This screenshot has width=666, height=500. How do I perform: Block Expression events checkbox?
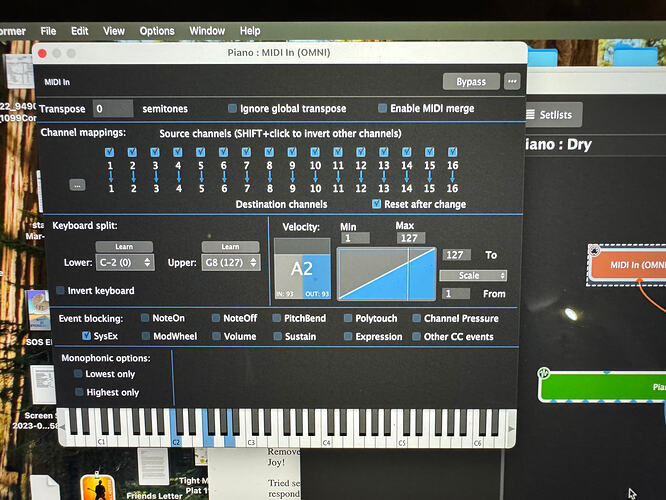(x=348, y=336)
